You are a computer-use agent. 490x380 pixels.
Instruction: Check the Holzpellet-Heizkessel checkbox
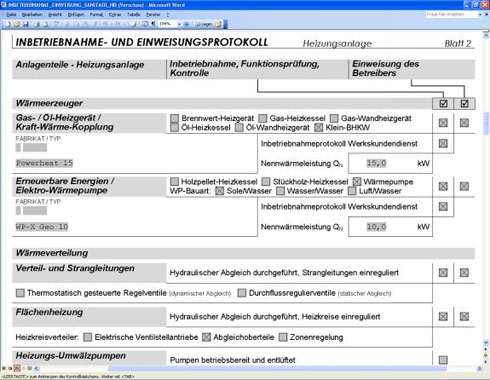pyautogui.click(x=174, y=182)
